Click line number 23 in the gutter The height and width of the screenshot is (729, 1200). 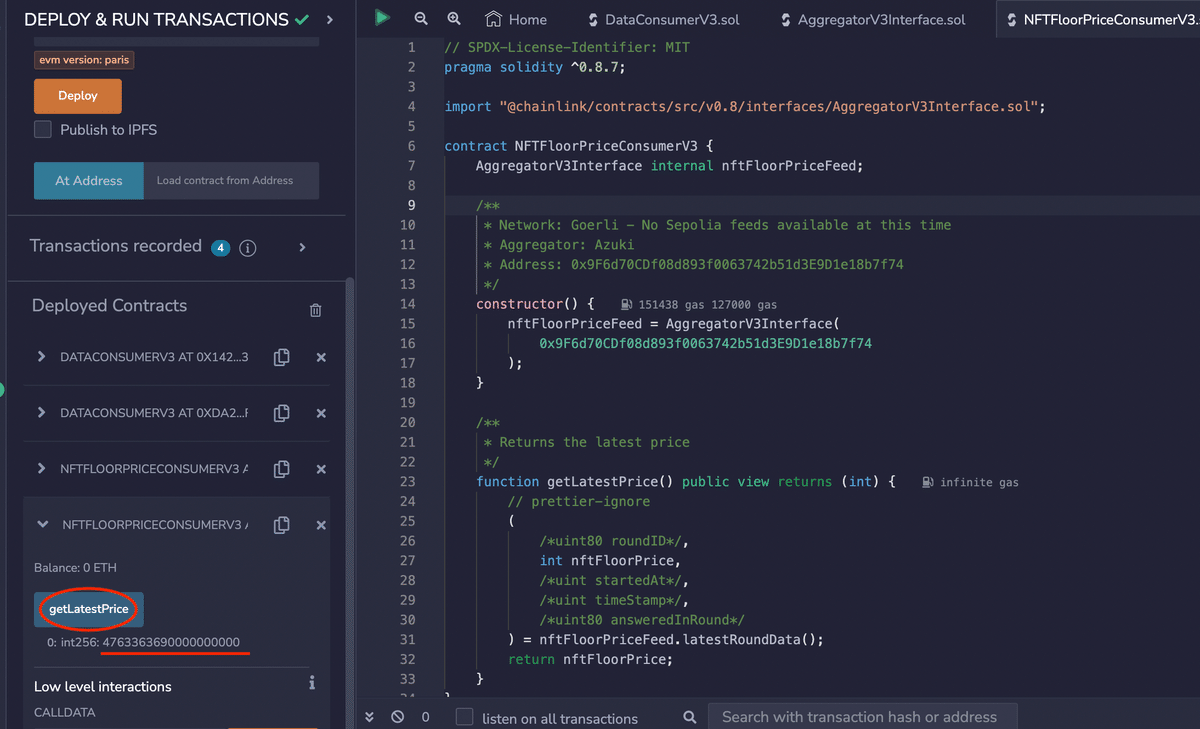(x=407, y=482)
